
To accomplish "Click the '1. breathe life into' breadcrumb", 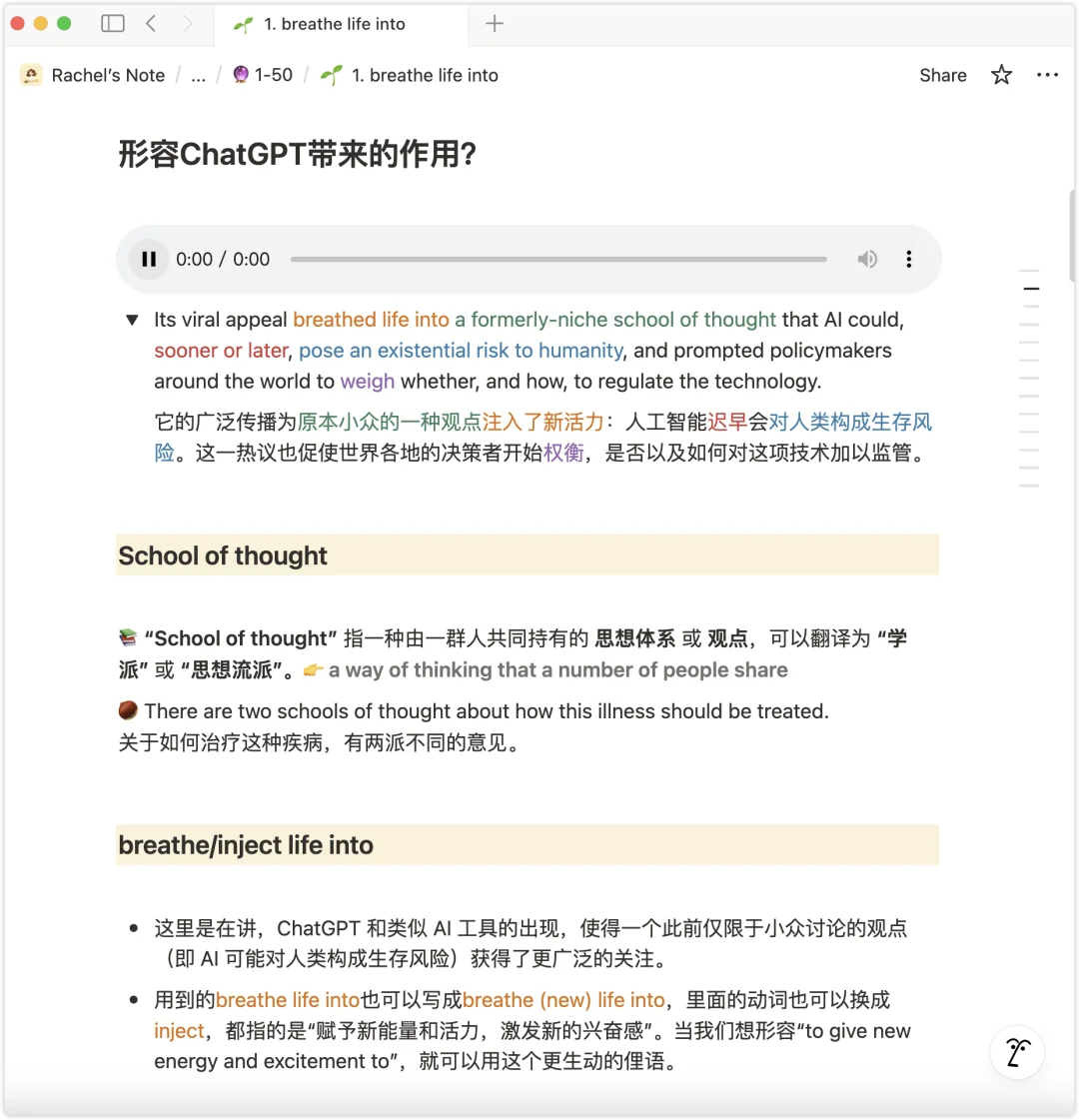I will [x=410, y=75].
